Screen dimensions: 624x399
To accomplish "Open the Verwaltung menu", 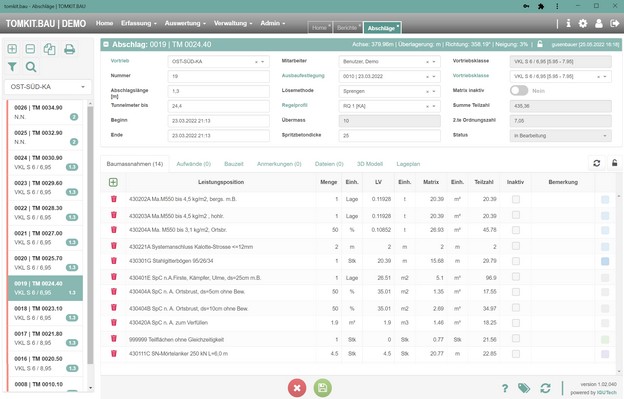I will click(233, 23).
